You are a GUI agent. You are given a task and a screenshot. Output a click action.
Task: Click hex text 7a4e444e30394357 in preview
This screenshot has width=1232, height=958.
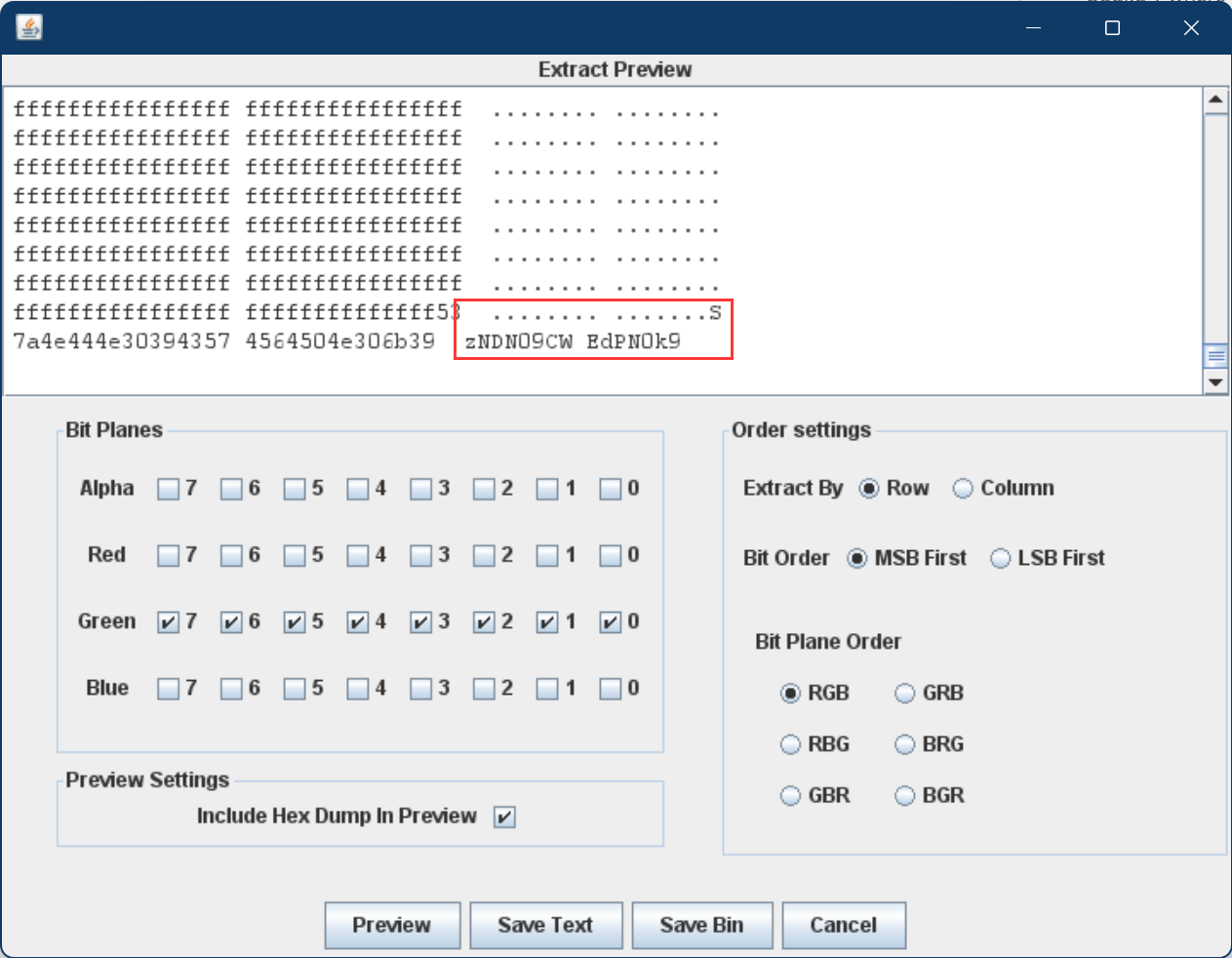point(122,341)
